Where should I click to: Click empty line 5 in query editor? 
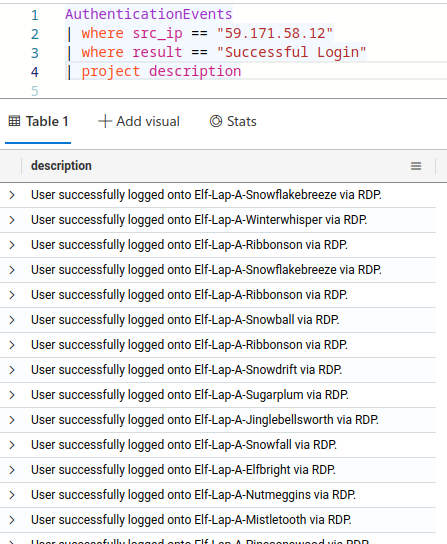click(243, 91)
